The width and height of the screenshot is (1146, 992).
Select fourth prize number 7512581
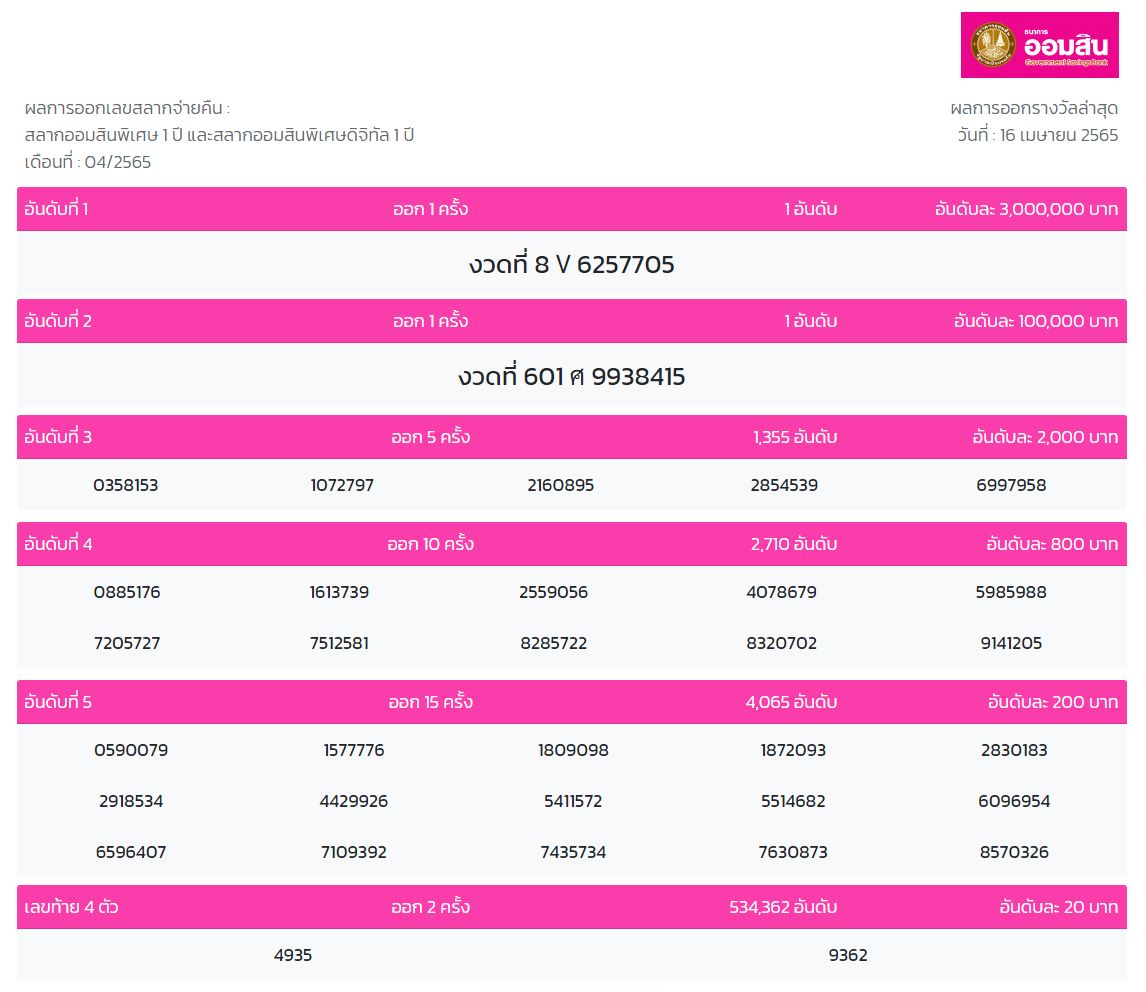[x=339, y=643]
